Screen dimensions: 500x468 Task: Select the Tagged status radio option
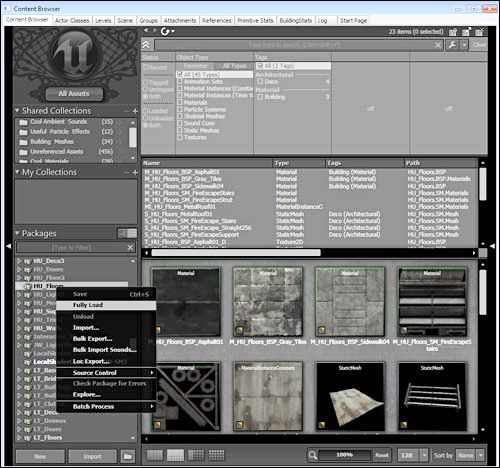point(145,82)
